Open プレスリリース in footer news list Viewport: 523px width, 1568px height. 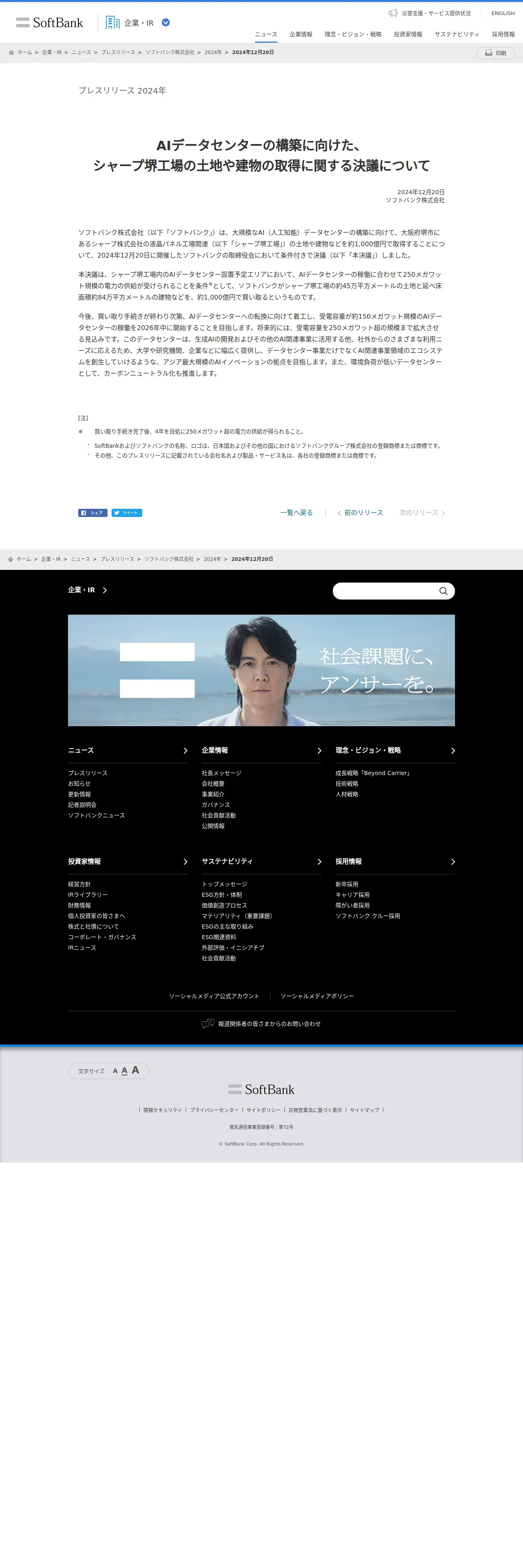click(x=88, y=773)
